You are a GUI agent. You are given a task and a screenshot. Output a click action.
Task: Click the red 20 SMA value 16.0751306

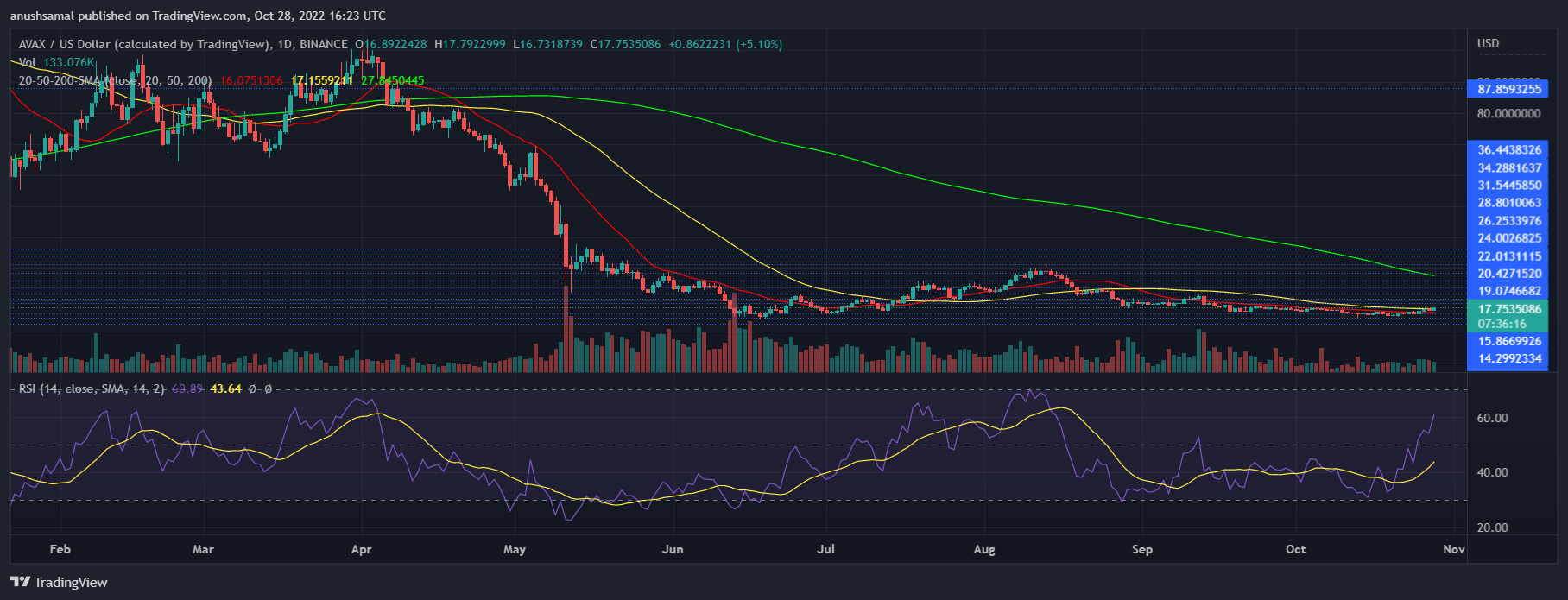pyautogui.click(x=251, y=80)
